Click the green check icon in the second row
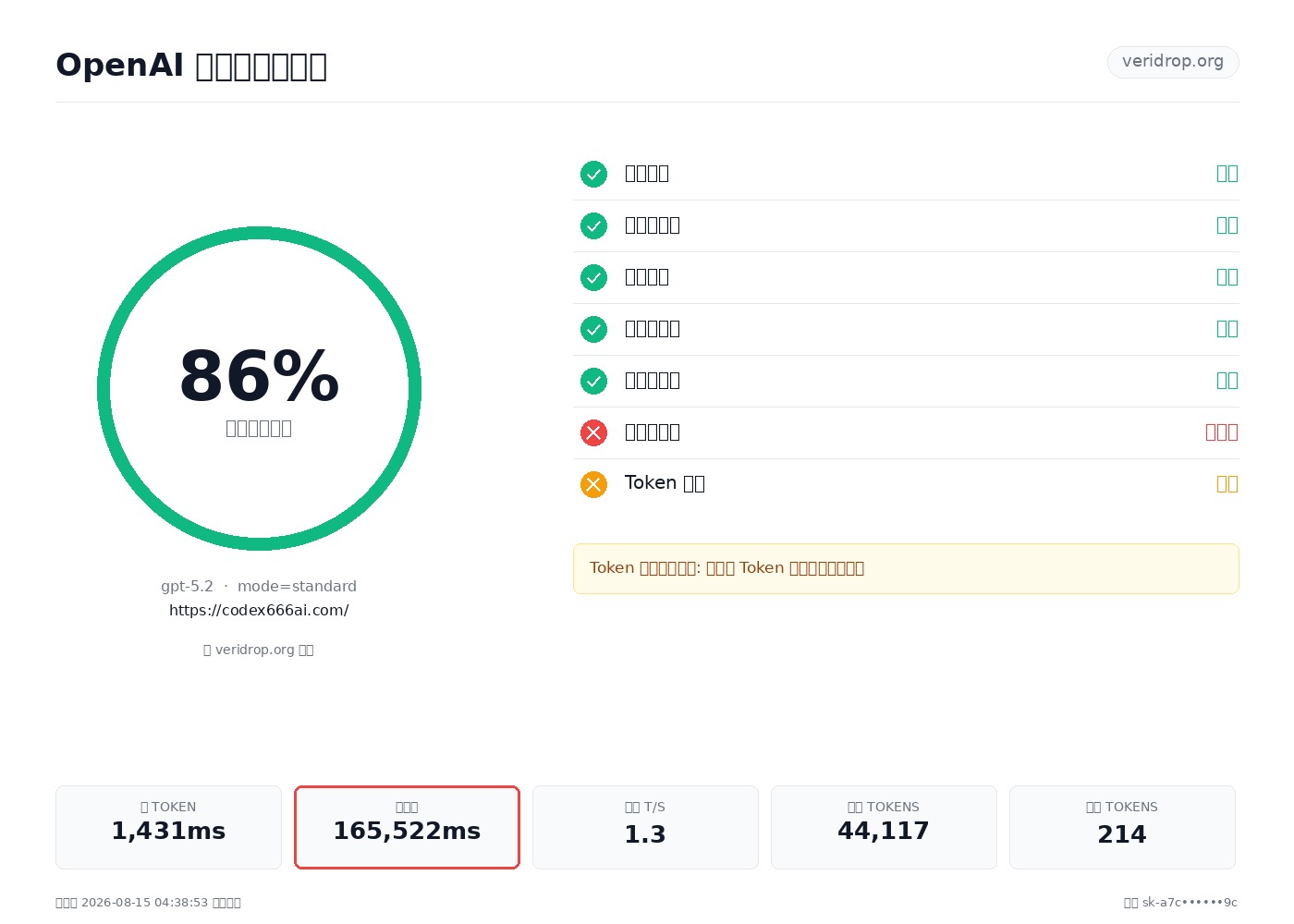Image resolution: width=1294 pixels, height=924 pixels. [593, 225]
